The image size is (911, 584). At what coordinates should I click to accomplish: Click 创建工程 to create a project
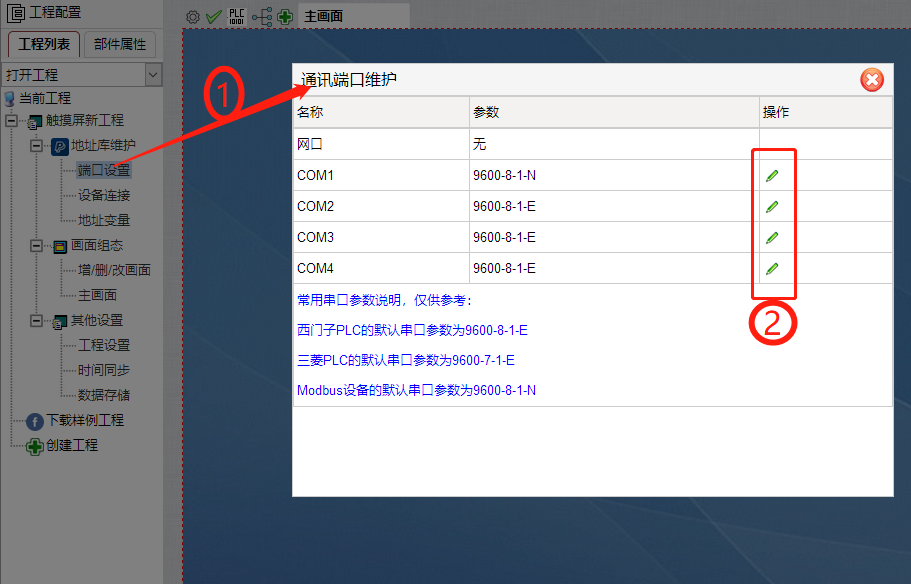71,446
